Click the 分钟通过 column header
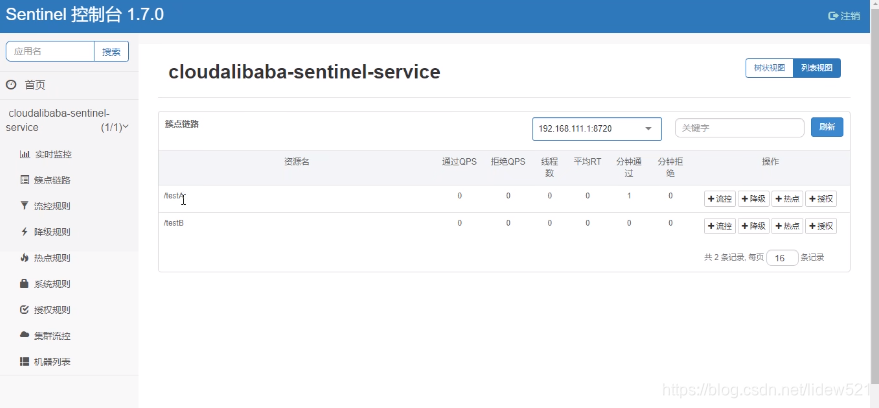 click(629, 168)
